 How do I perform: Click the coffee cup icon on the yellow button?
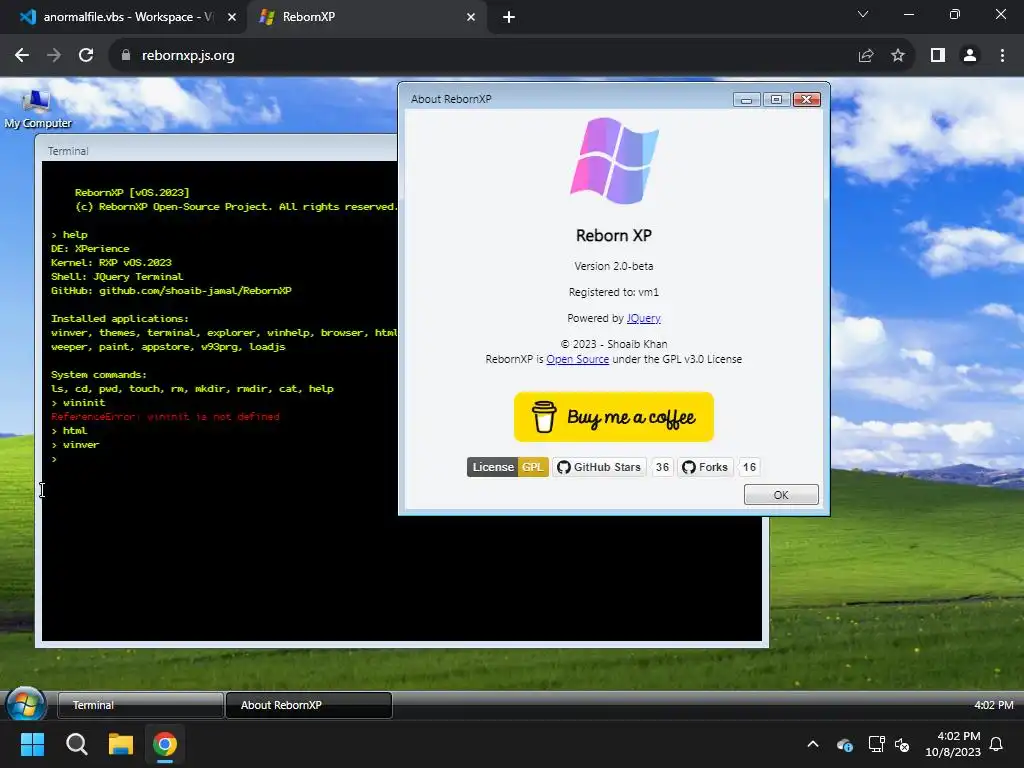click(543, 417)
